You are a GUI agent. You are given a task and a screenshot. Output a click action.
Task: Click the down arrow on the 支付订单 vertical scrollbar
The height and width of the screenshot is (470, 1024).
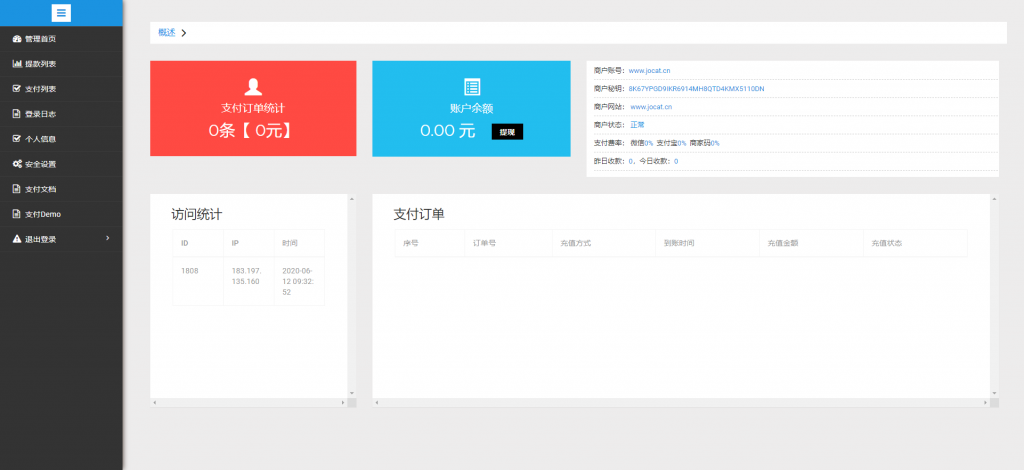coord(994,392)
